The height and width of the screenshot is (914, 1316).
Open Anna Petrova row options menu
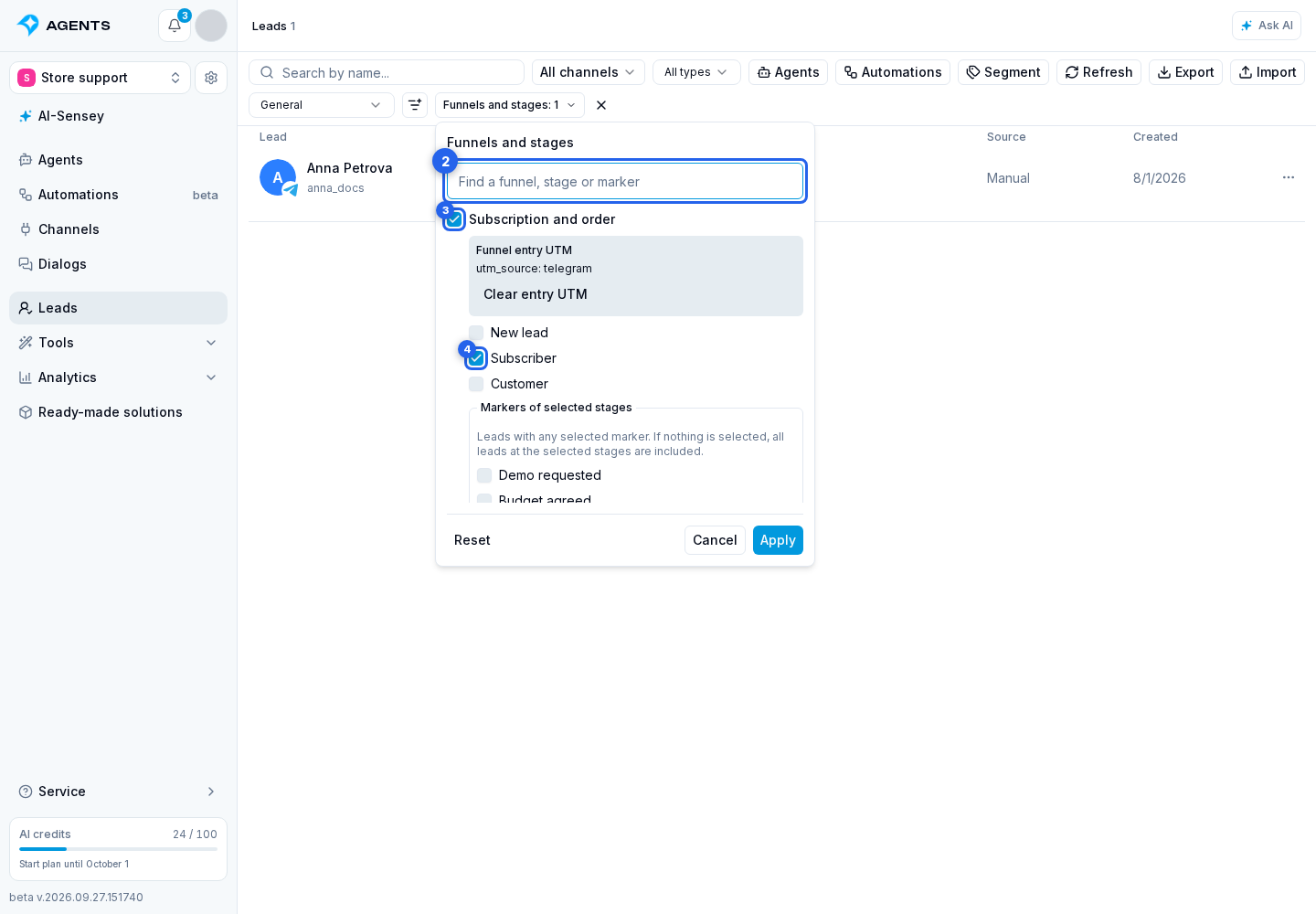click(1289, 177)
